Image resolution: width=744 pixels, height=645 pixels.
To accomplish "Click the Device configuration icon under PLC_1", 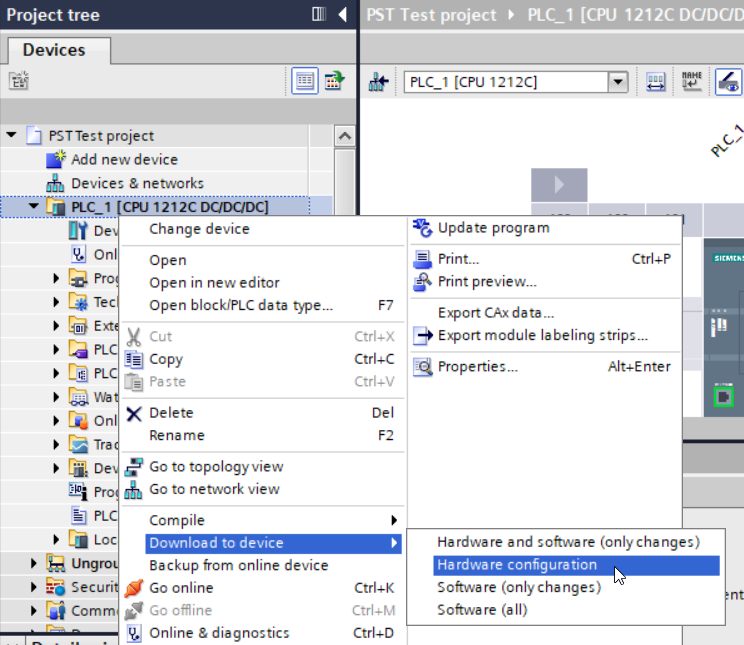I will [x=78, y=231].
